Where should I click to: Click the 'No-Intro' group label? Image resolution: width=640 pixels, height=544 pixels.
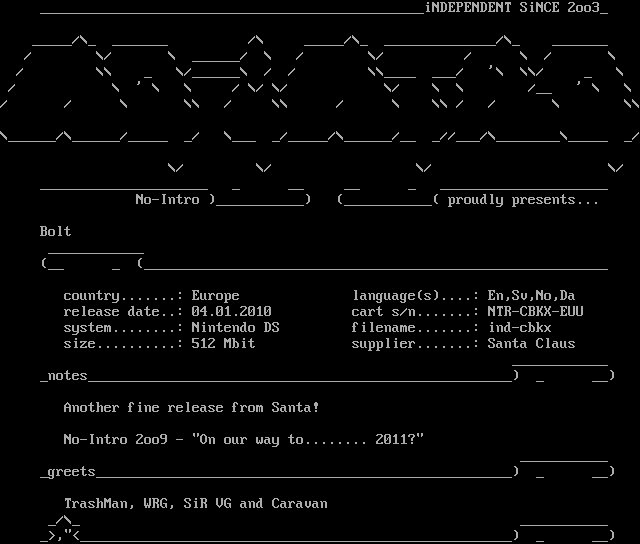click(167, 200)
